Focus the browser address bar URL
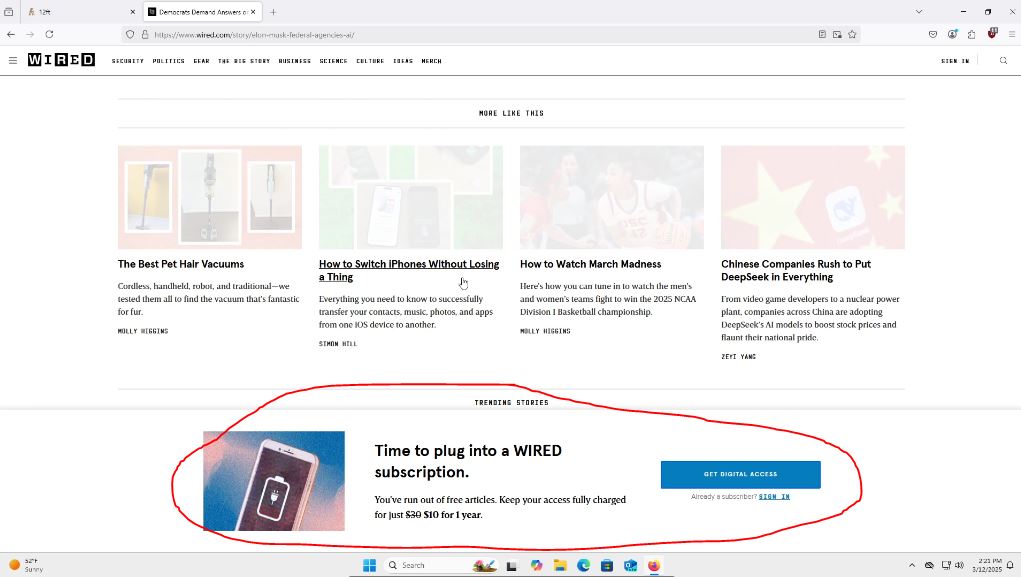 coord(482,35)
